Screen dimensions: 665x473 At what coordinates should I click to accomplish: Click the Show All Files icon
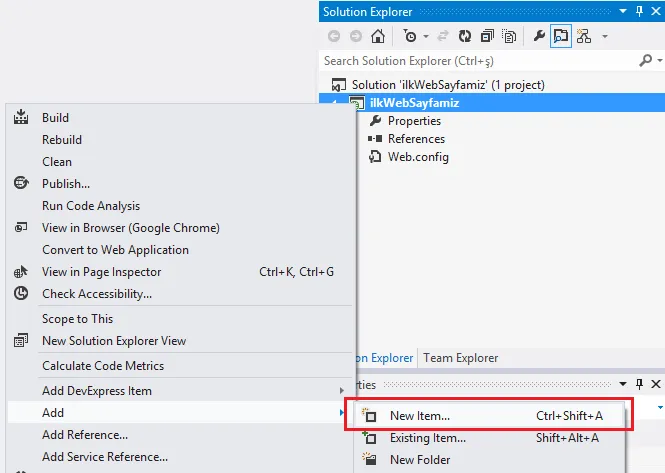tap(509, 36)
